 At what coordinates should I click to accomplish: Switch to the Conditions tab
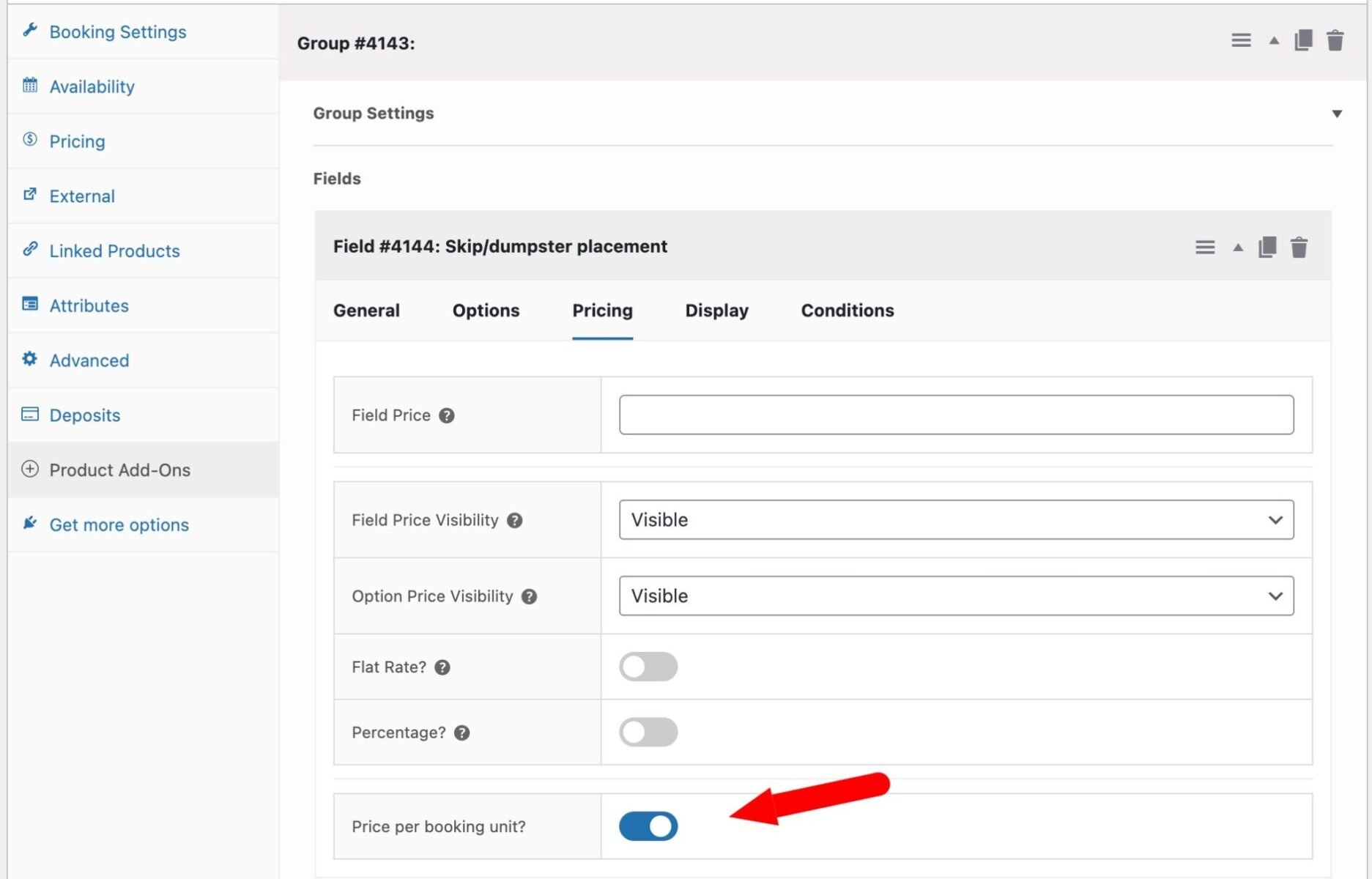(x=847, y=311)
